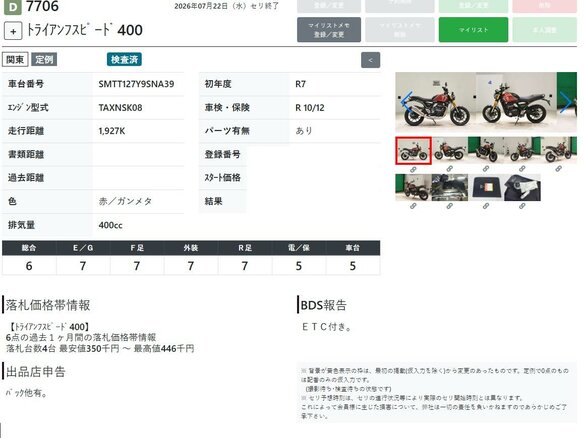Click the 定例 tag

[x=44, y=60]
